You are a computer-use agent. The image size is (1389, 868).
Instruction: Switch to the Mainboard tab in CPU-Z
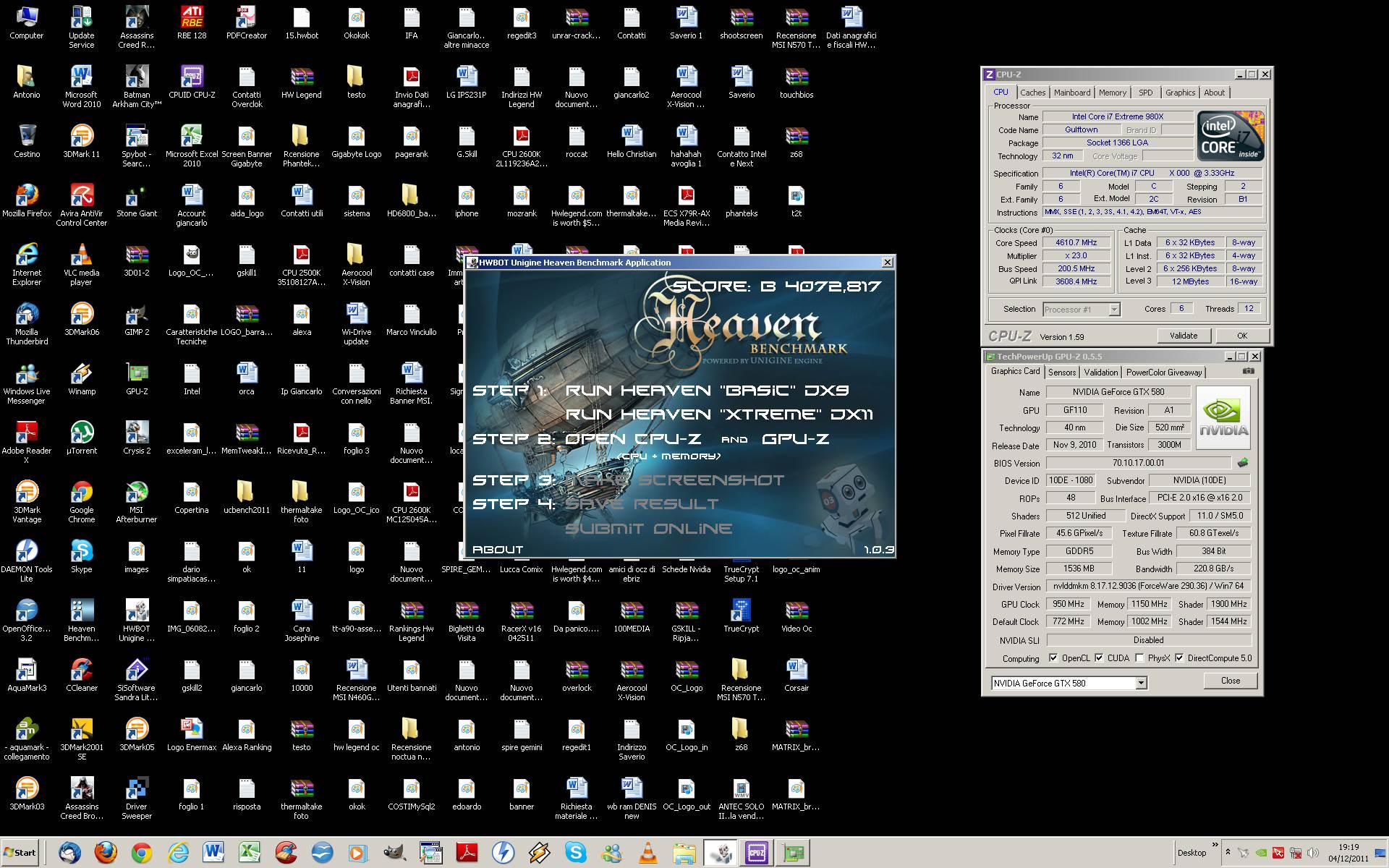pos(1071,93)
